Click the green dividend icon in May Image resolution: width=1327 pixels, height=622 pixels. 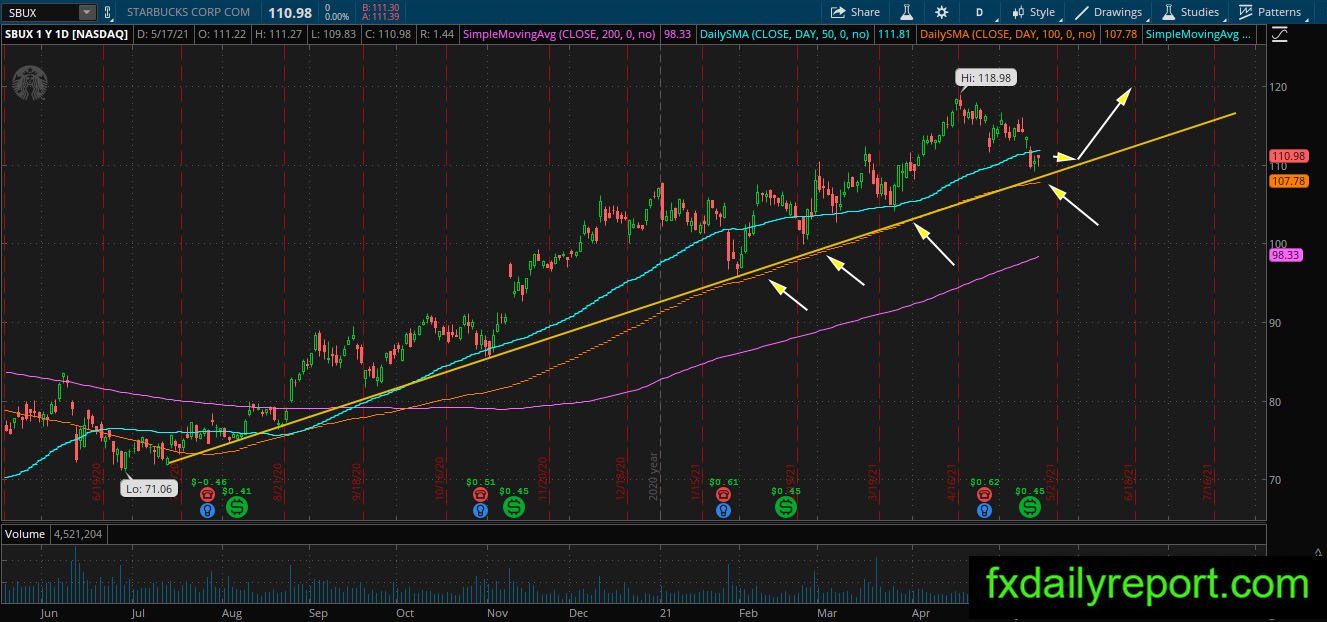1030,507
